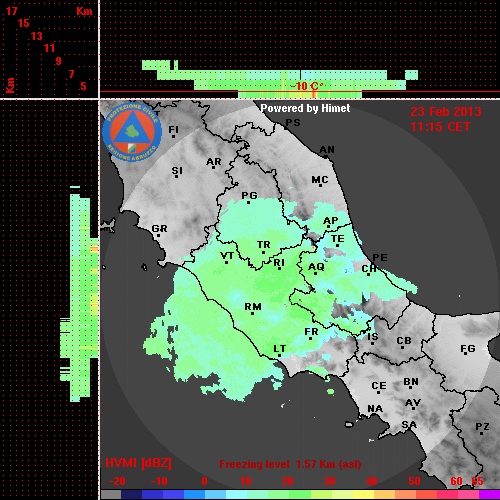Click the RI city label on map
Screen dimensions: 500x500
pos(279,263)
